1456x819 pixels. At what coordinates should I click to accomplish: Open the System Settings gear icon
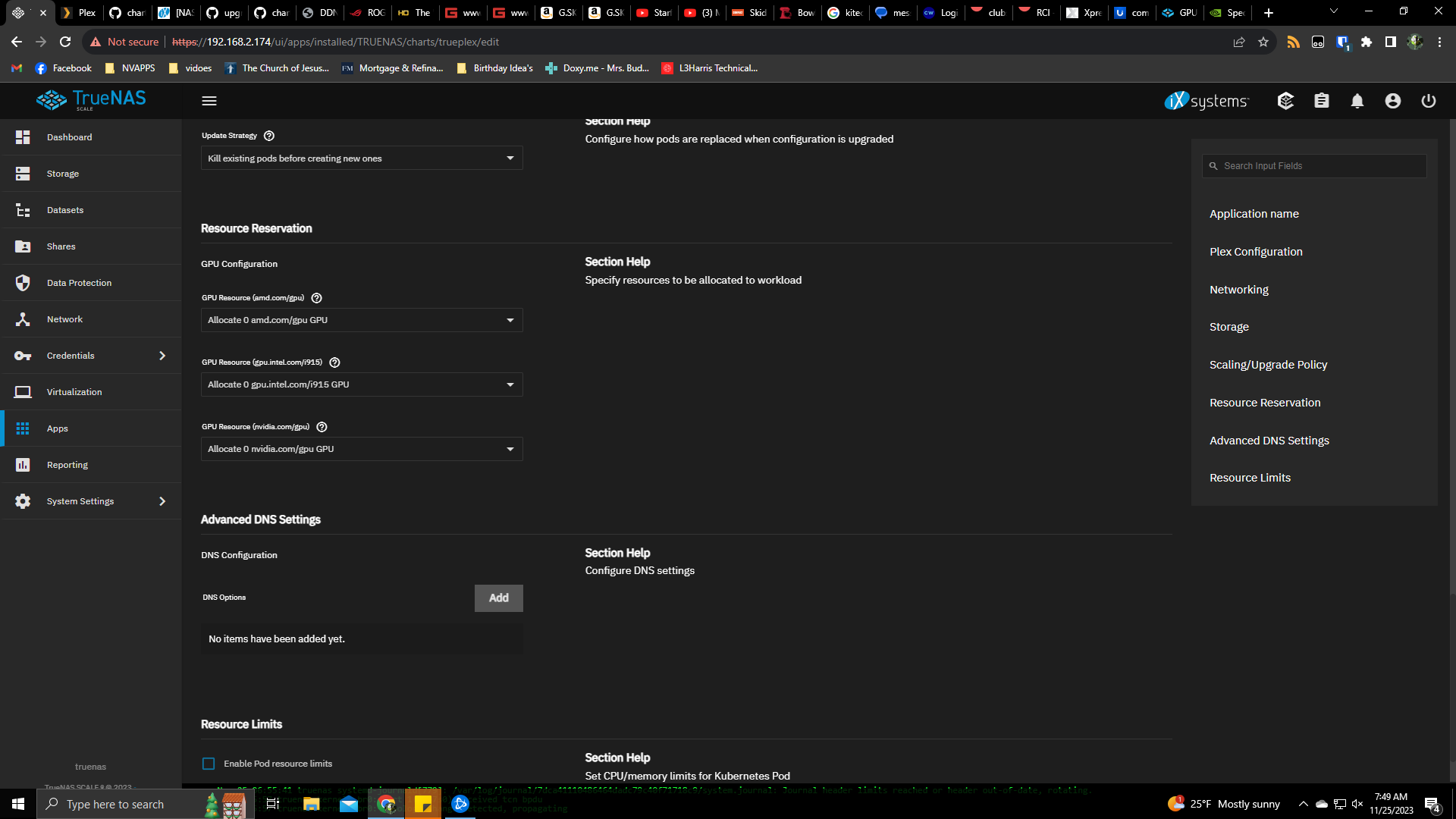click(23, 501)
